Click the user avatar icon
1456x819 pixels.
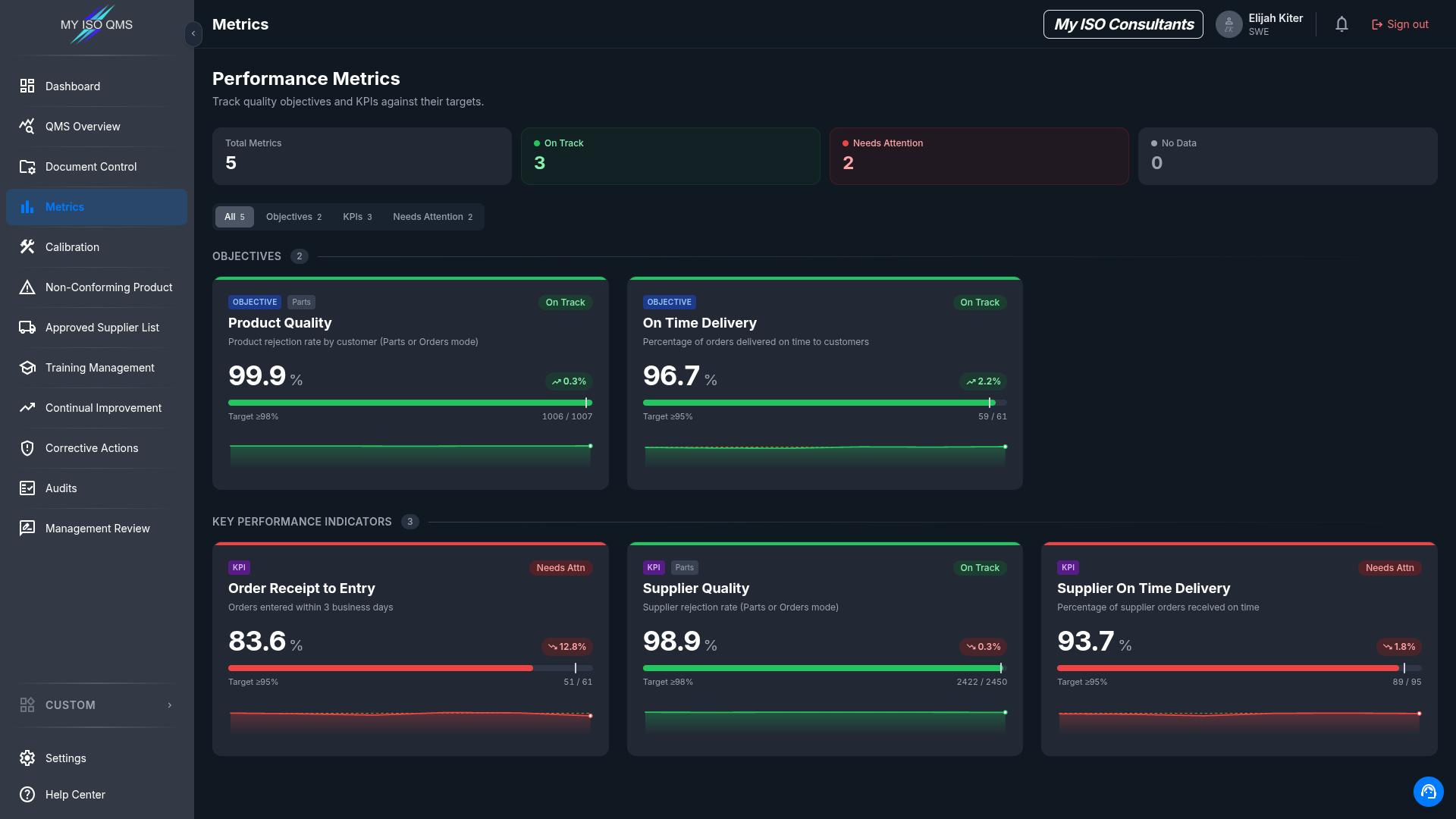coord(1228,24)
